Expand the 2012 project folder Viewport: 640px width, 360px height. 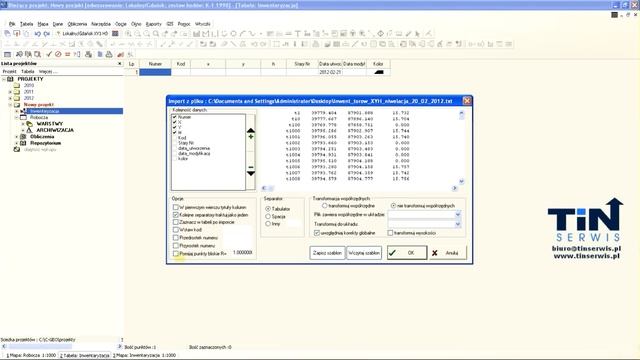[10, 98]
